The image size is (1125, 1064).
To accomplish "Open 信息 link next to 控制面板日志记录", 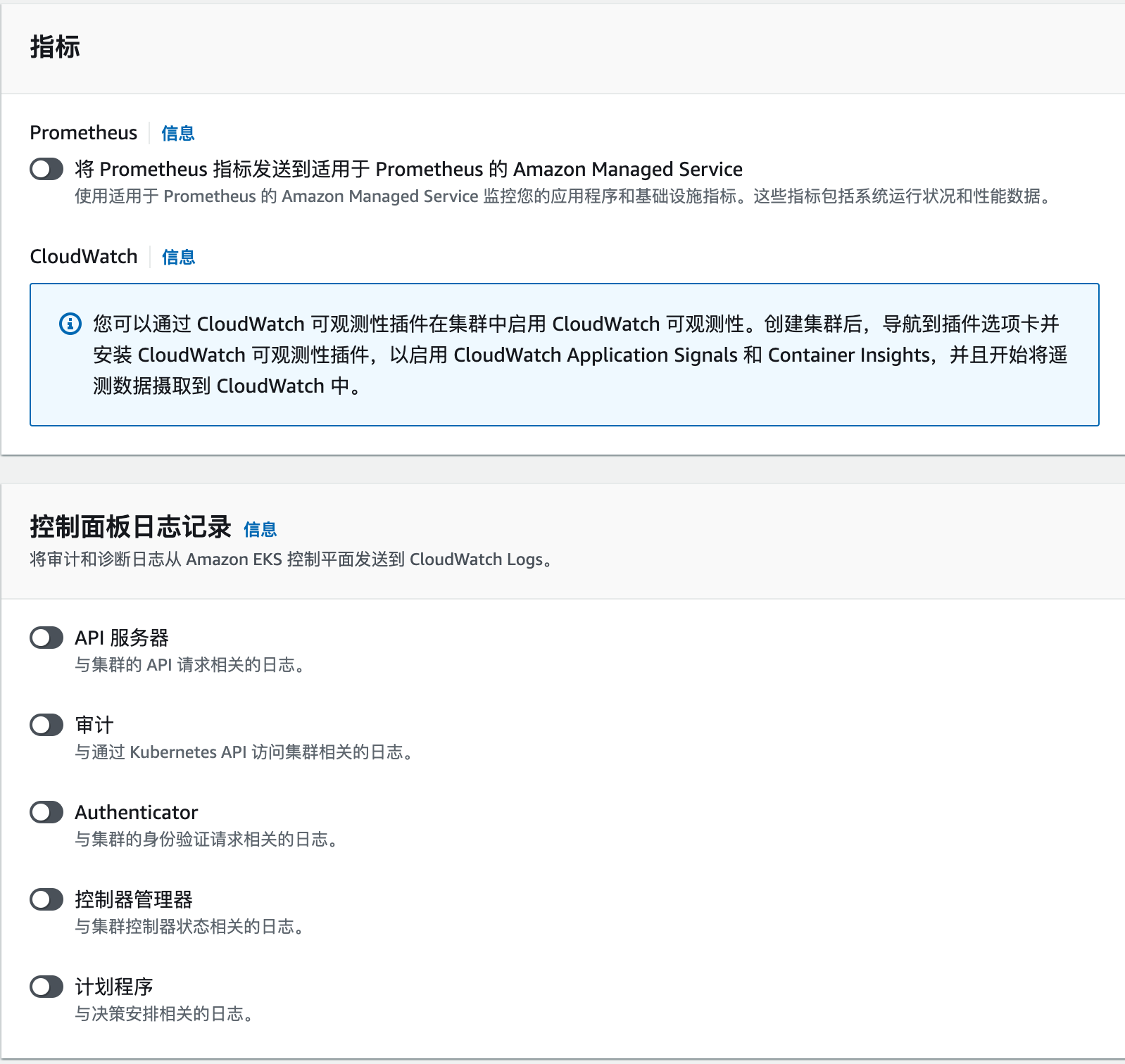I will tap(260, 529).
